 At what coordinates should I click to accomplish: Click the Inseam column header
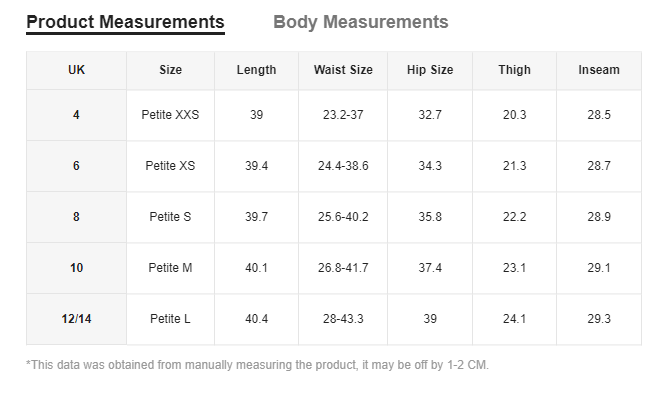pos(599,70)
